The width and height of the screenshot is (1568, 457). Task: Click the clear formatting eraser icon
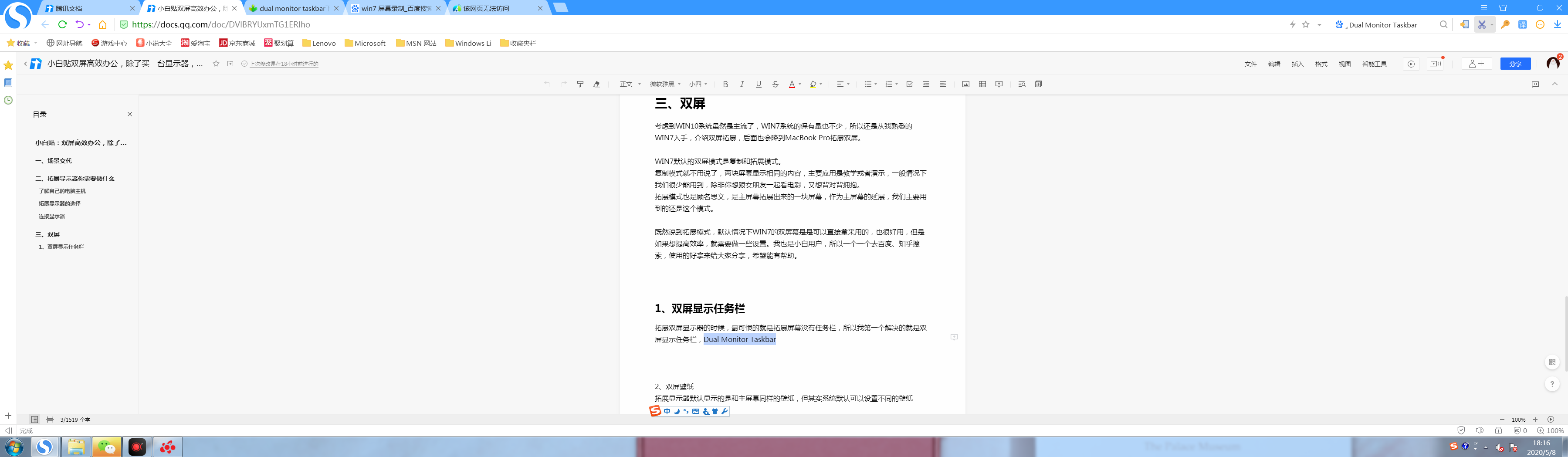click(x=596, y=84)
